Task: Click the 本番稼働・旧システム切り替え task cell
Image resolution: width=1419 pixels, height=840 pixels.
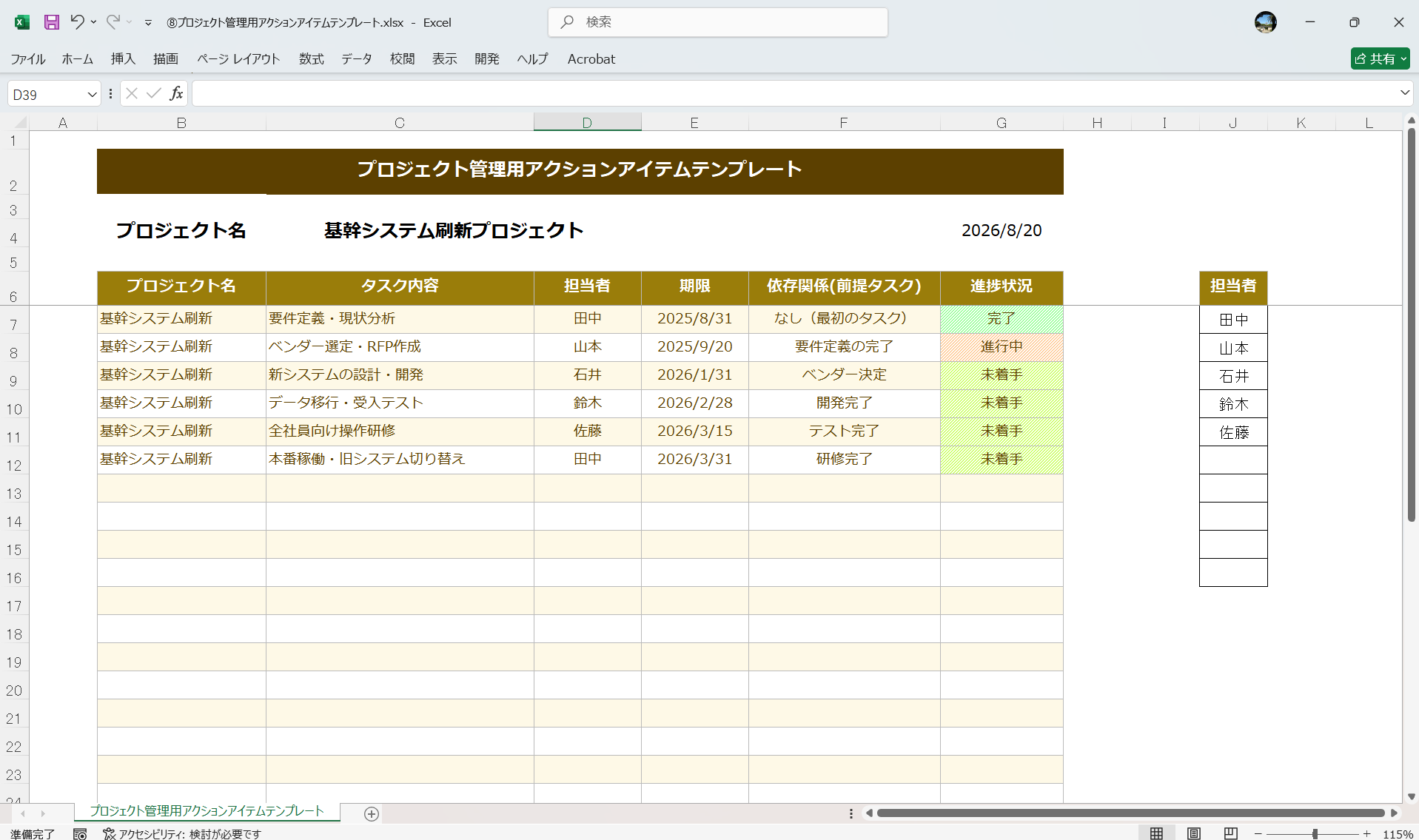Action: 400,460
